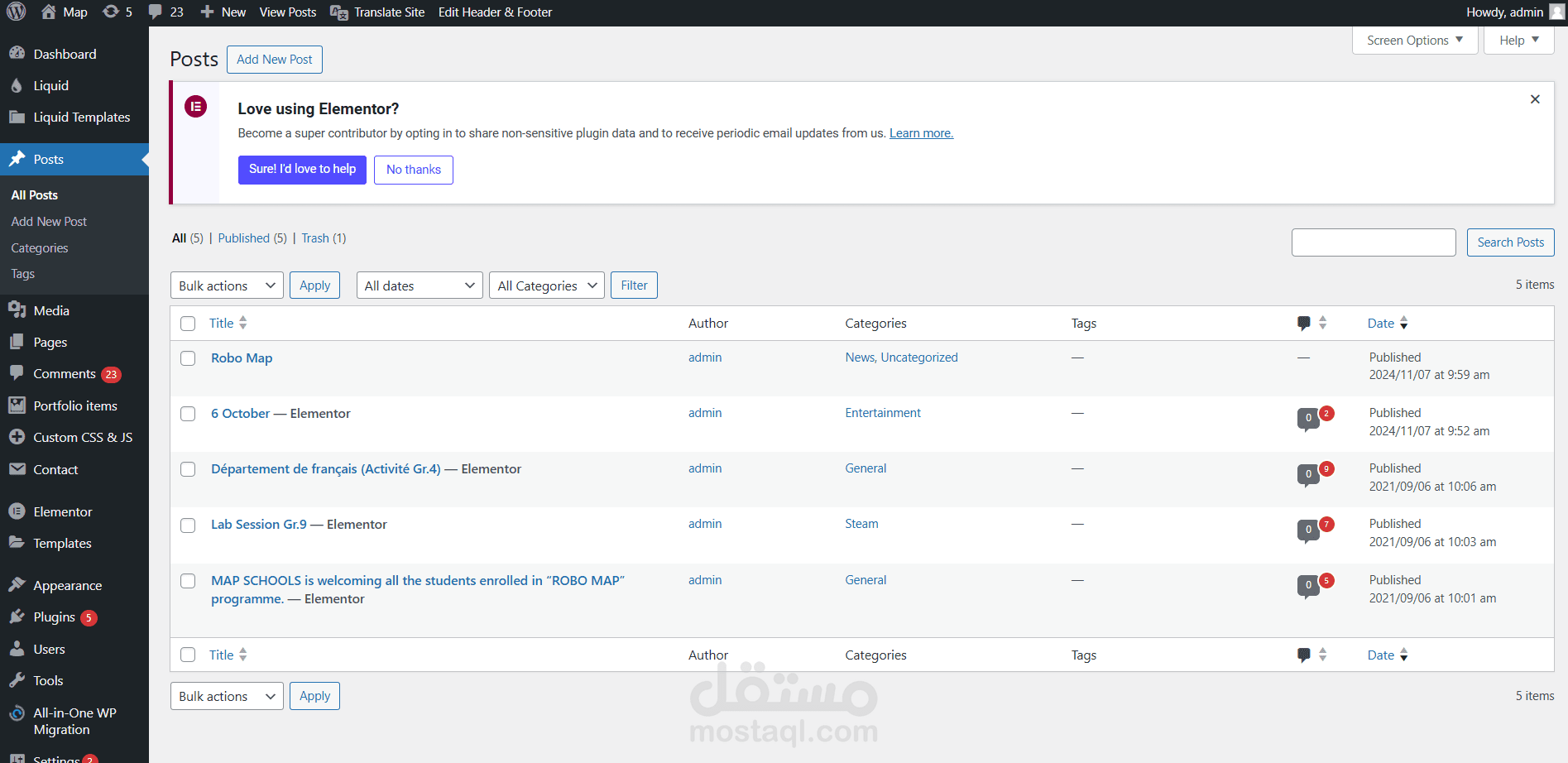Dismiss the Elementor notice with the X
This screenshot has height=763, width=1568.
1535,99
